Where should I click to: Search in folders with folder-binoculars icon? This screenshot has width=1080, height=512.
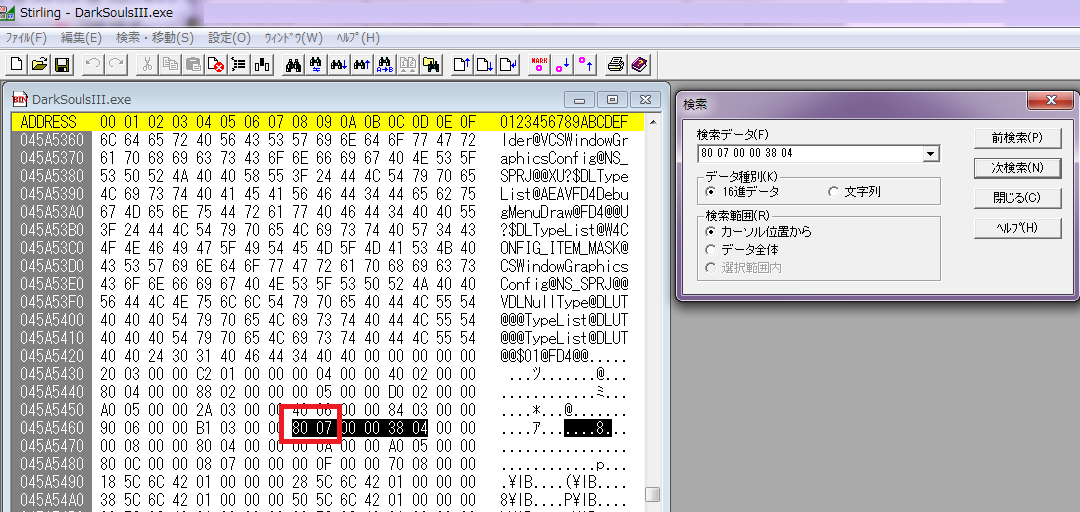point(431,65)
